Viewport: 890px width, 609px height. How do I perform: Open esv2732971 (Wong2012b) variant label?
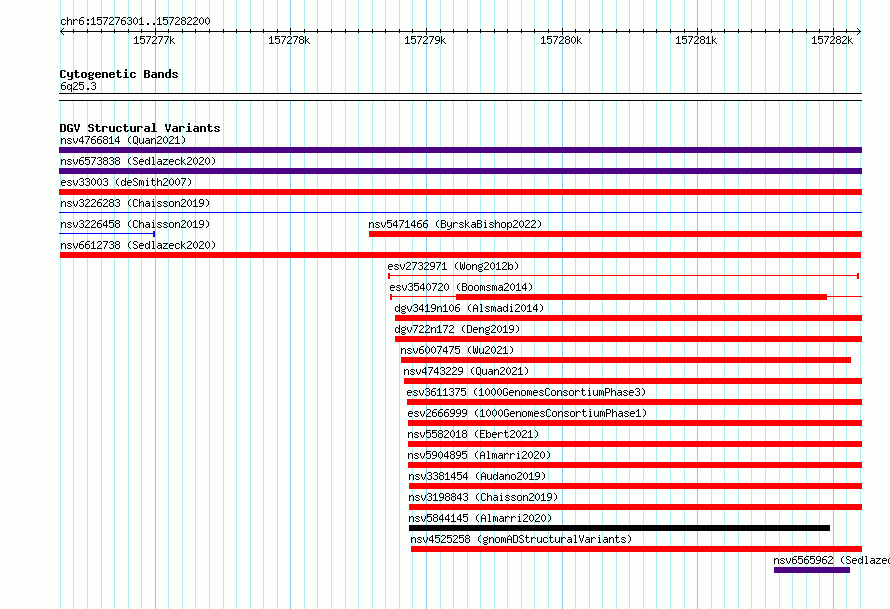click(x=453, y=266)
